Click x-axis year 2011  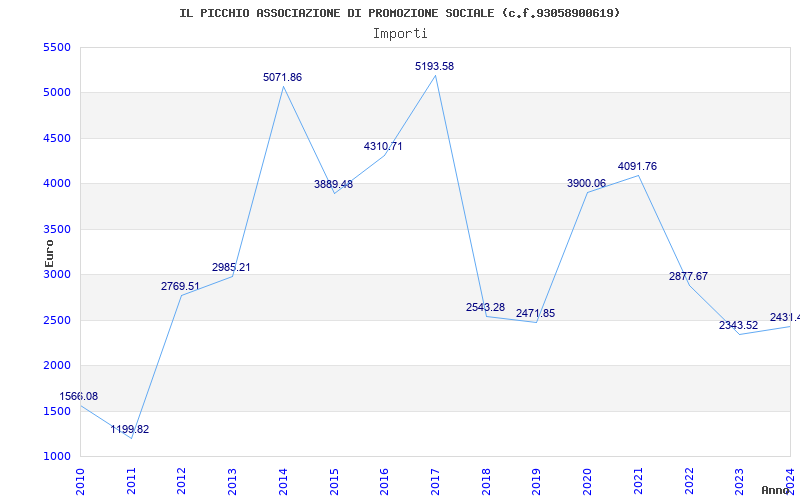pyautogui.click(x=131, y=481)
